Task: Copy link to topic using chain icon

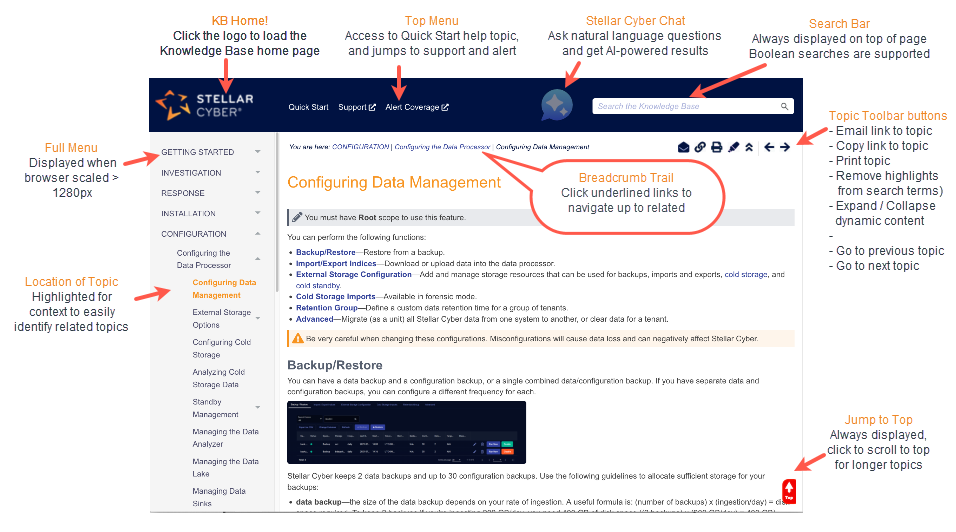Action: pos(700,147)
